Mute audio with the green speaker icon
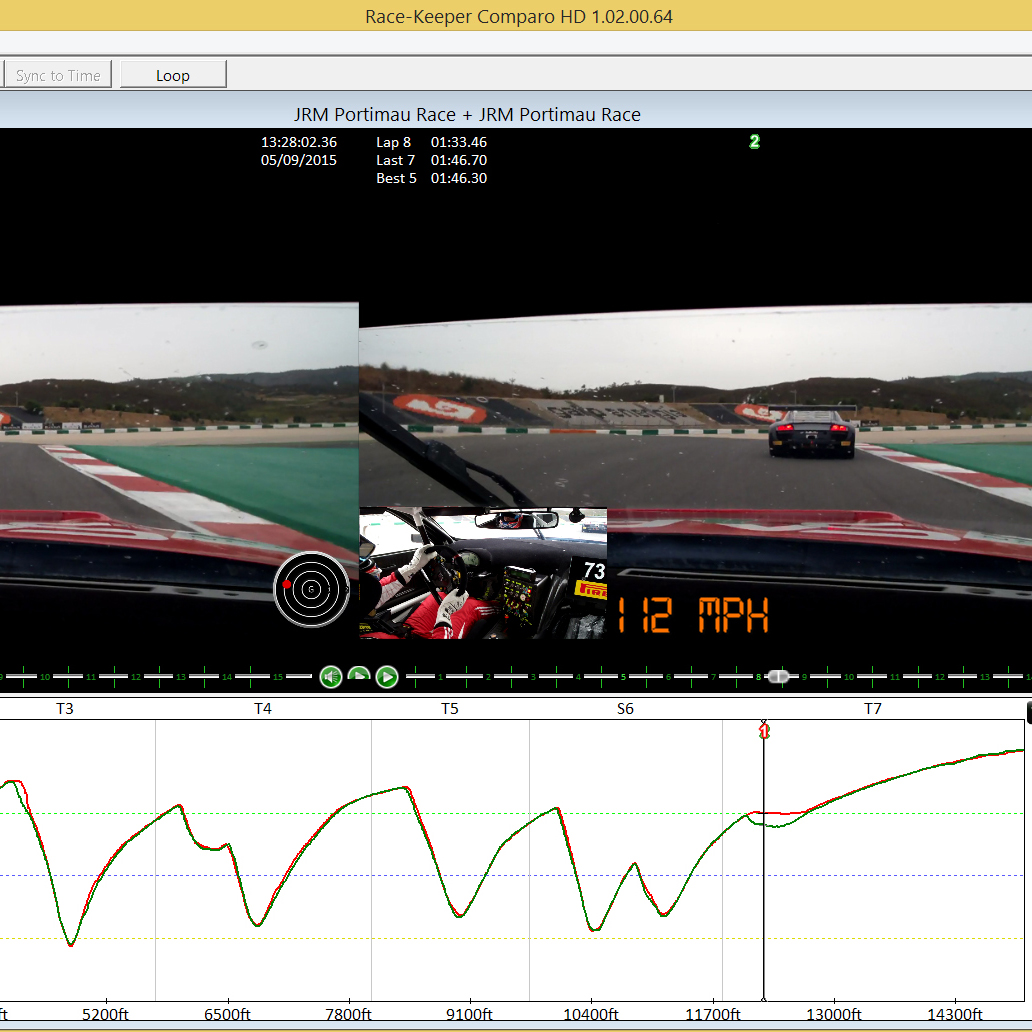 pos(331,677)
